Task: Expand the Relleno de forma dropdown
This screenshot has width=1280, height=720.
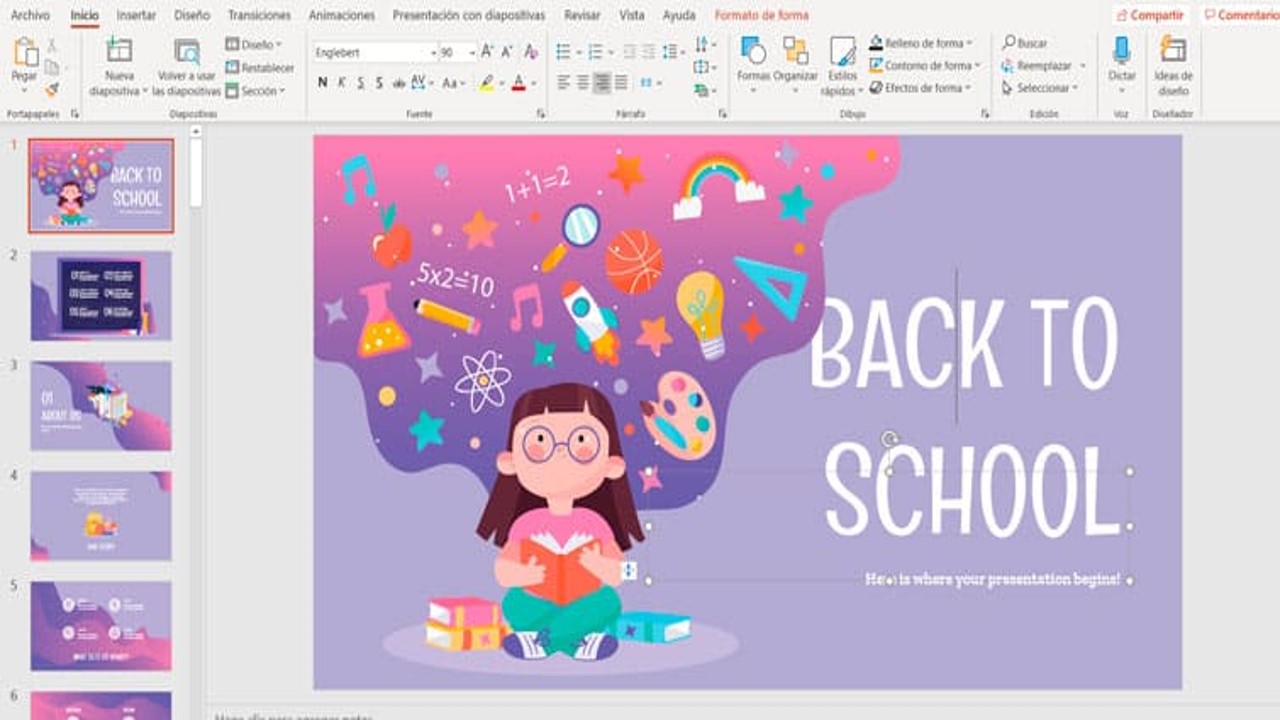Action: (970, 44)
